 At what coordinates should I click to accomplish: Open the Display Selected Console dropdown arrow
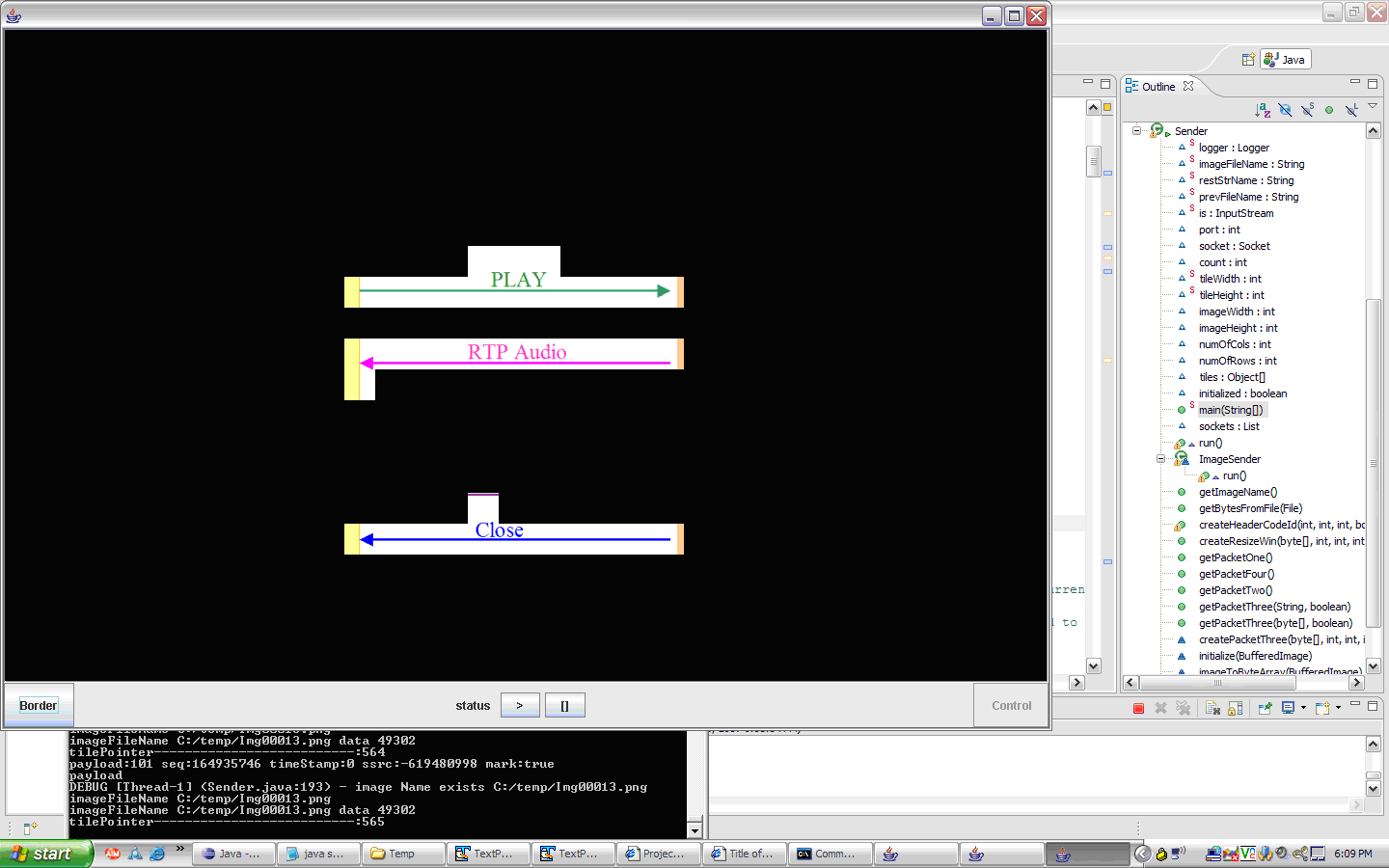(1303, 708)
